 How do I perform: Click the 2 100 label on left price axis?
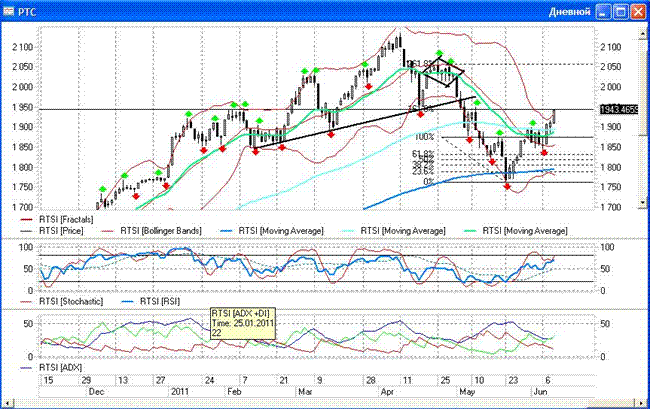point(22,47)
